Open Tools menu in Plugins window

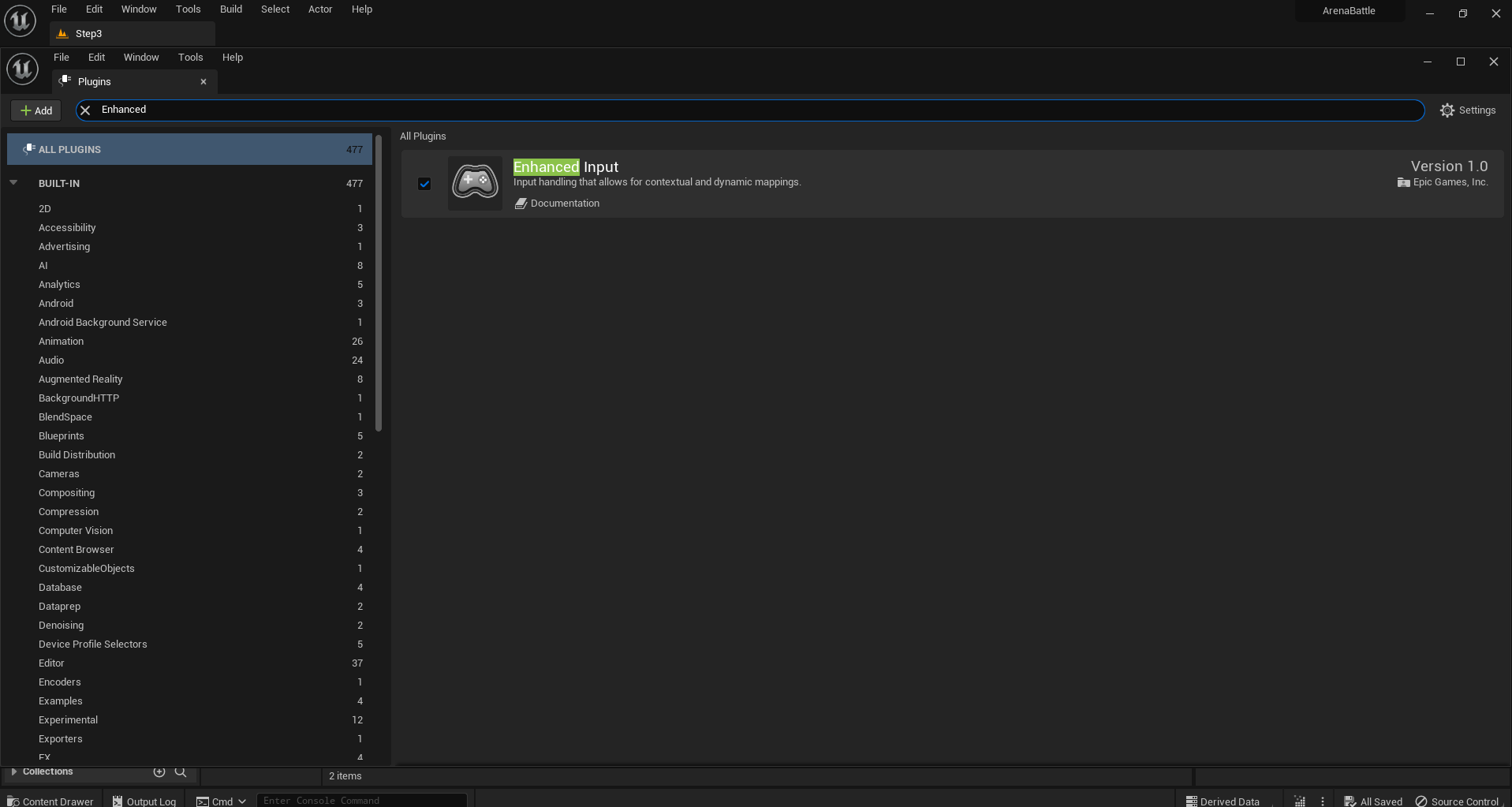coord(191,58)
